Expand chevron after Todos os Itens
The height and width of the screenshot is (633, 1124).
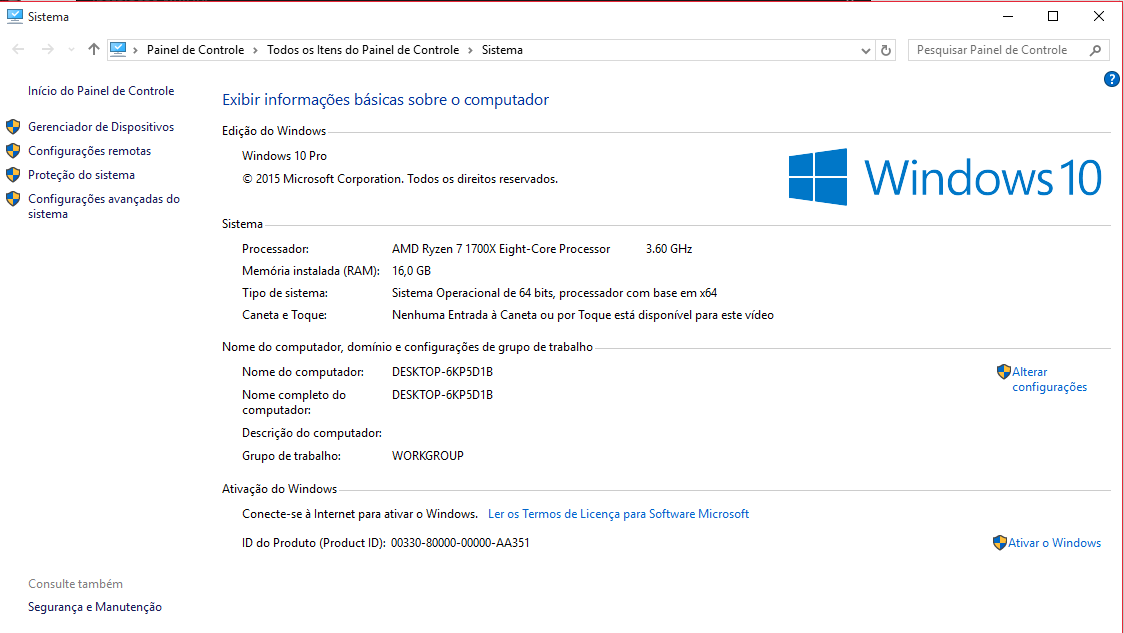point(470,50)
